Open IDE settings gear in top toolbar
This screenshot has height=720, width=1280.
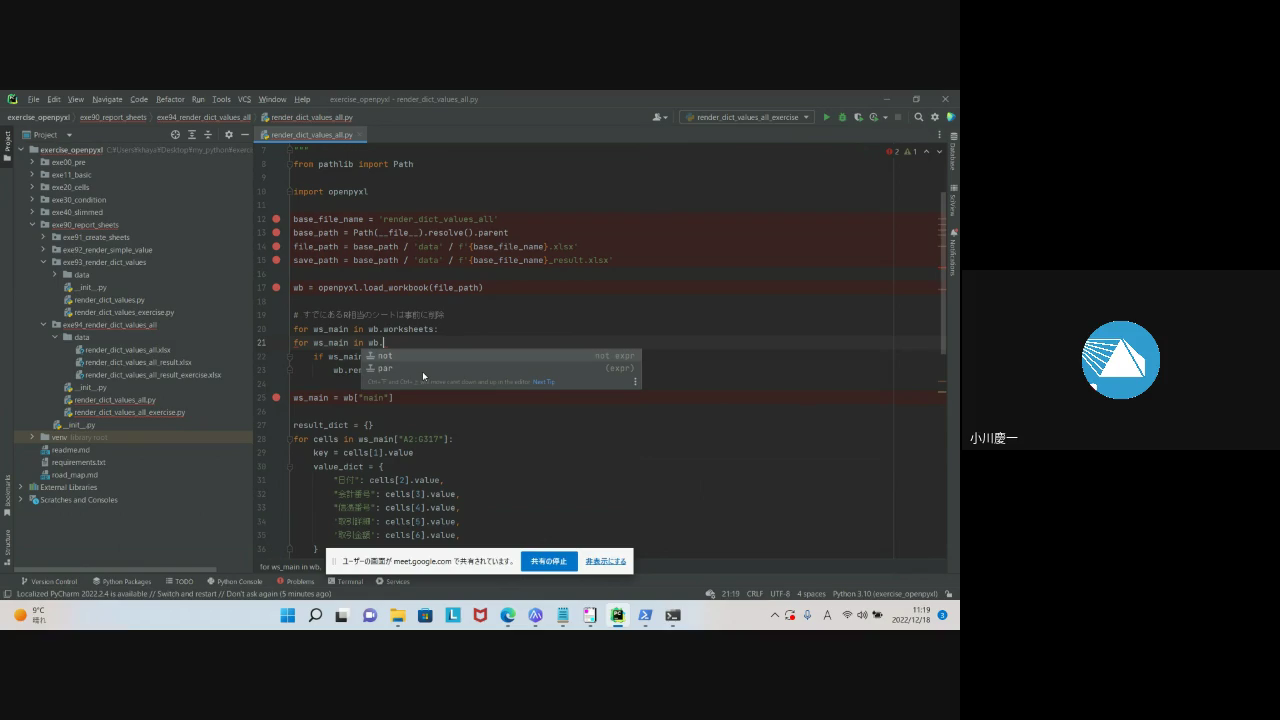tap(936, 117)
